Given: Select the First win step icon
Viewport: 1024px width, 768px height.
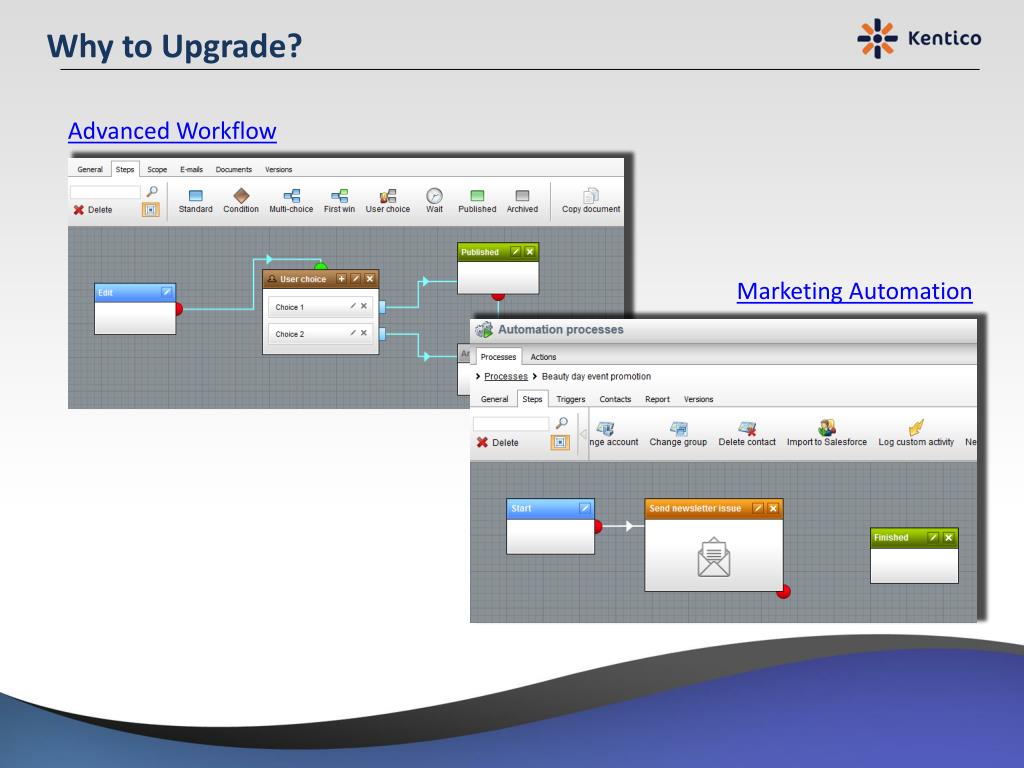Looking at the screenshot, I should [x=339, y=195].
